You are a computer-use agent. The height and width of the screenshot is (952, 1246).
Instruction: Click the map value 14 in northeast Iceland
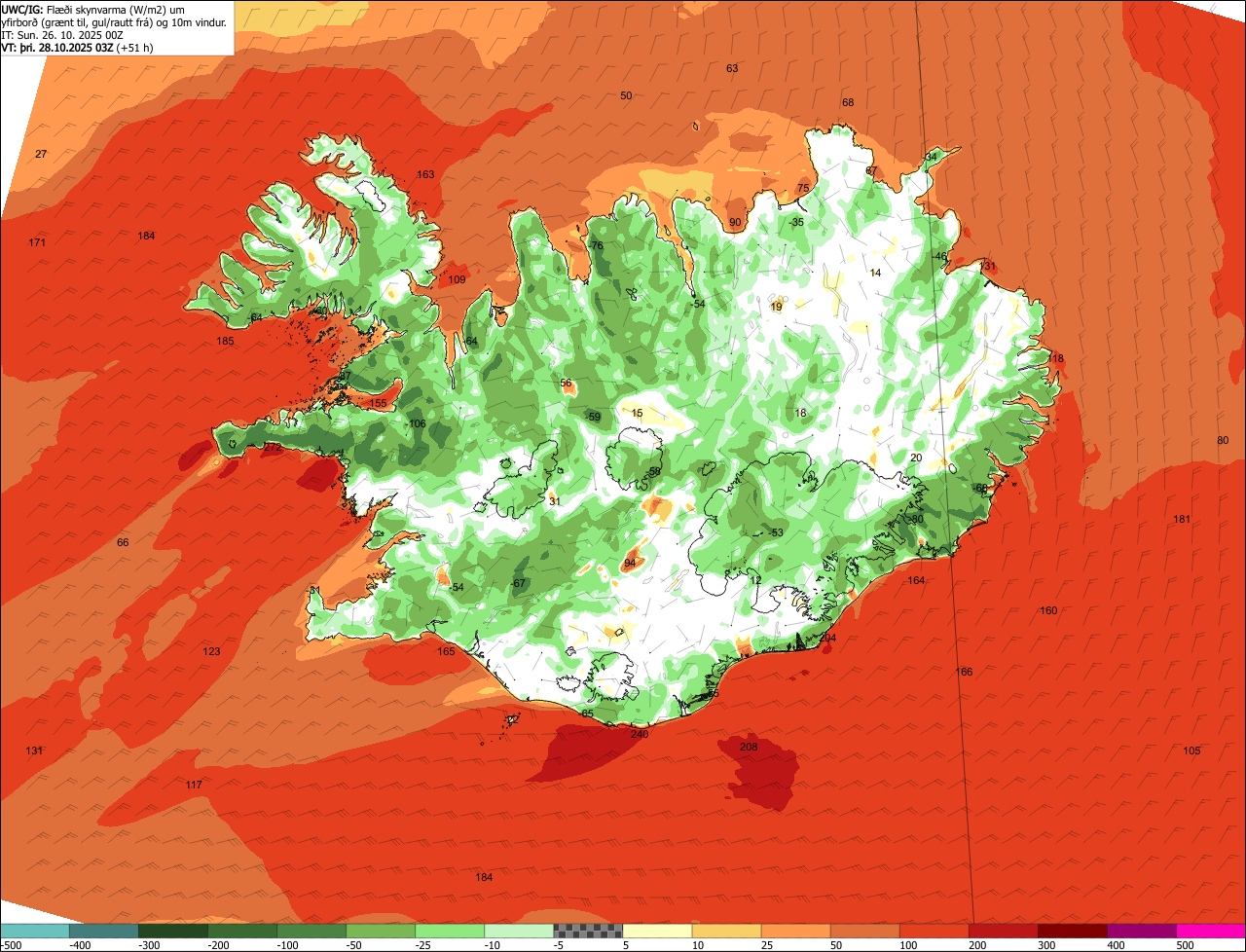coord(875,273)
